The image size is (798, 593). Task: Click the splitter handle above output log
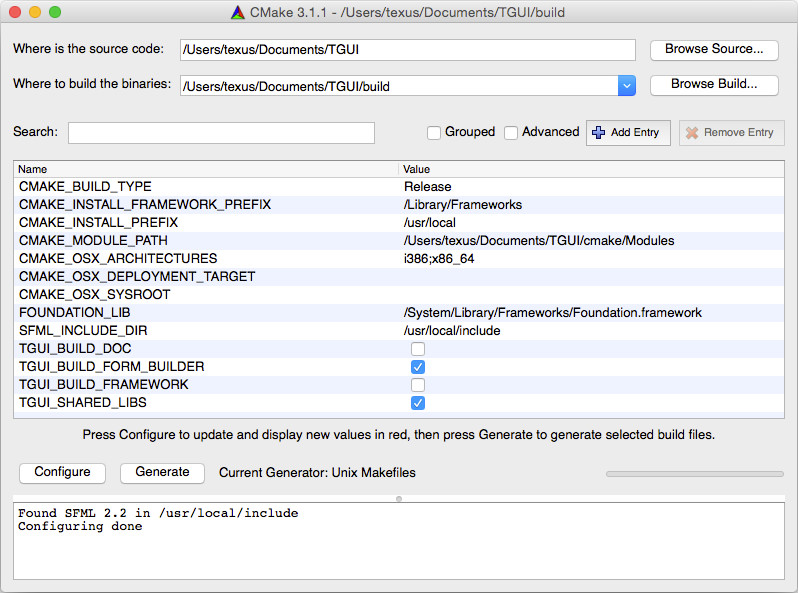coord(399,499)
